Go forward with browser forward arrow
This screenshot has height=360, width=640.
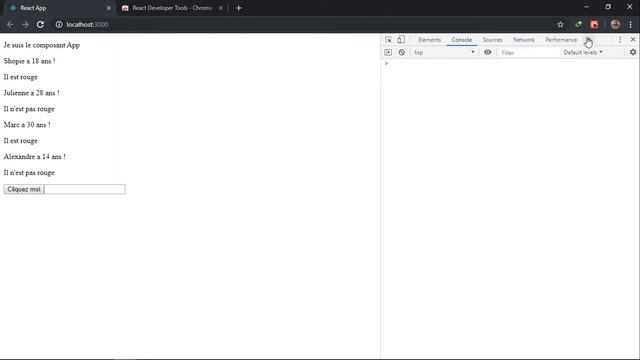click(x=25, y=24)
